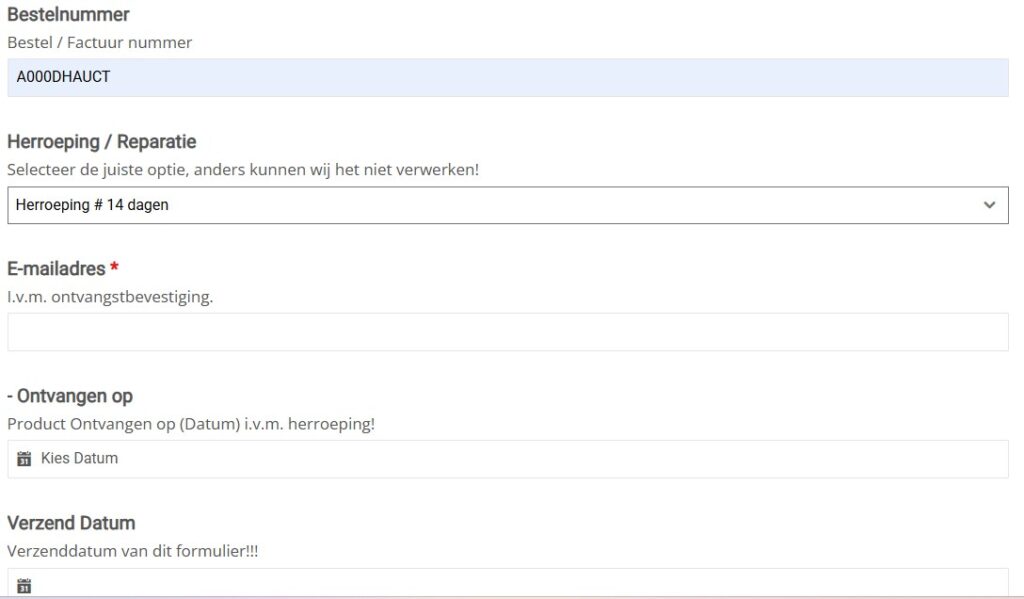Click the 'Product Ontvangen op (Datum)' description
This screenshot has height=599, width=1024.
(x=190, y=424)
